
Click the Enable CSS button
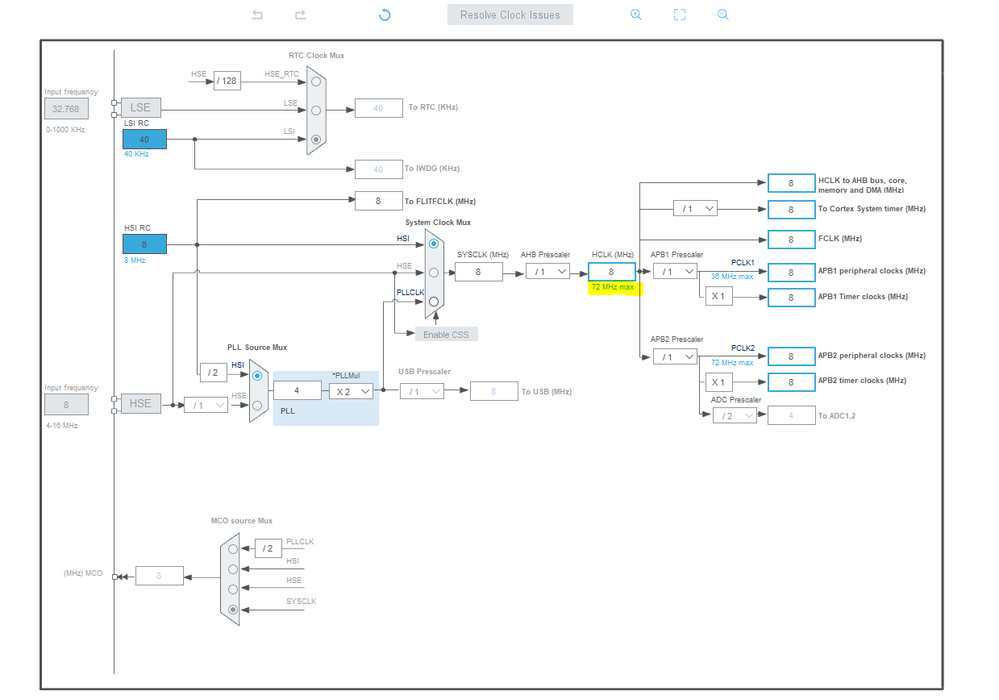tap(446, 334)
